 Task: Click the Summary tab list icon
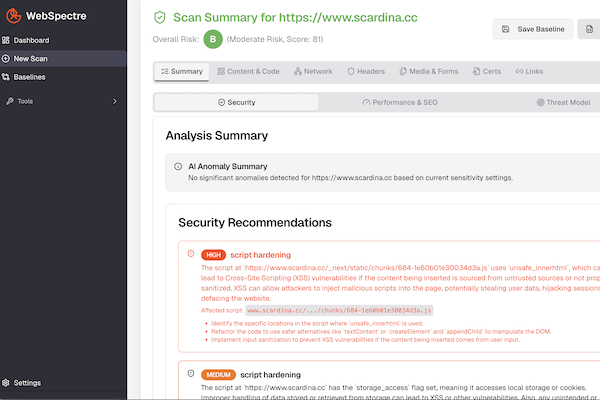tap(165, 72)
